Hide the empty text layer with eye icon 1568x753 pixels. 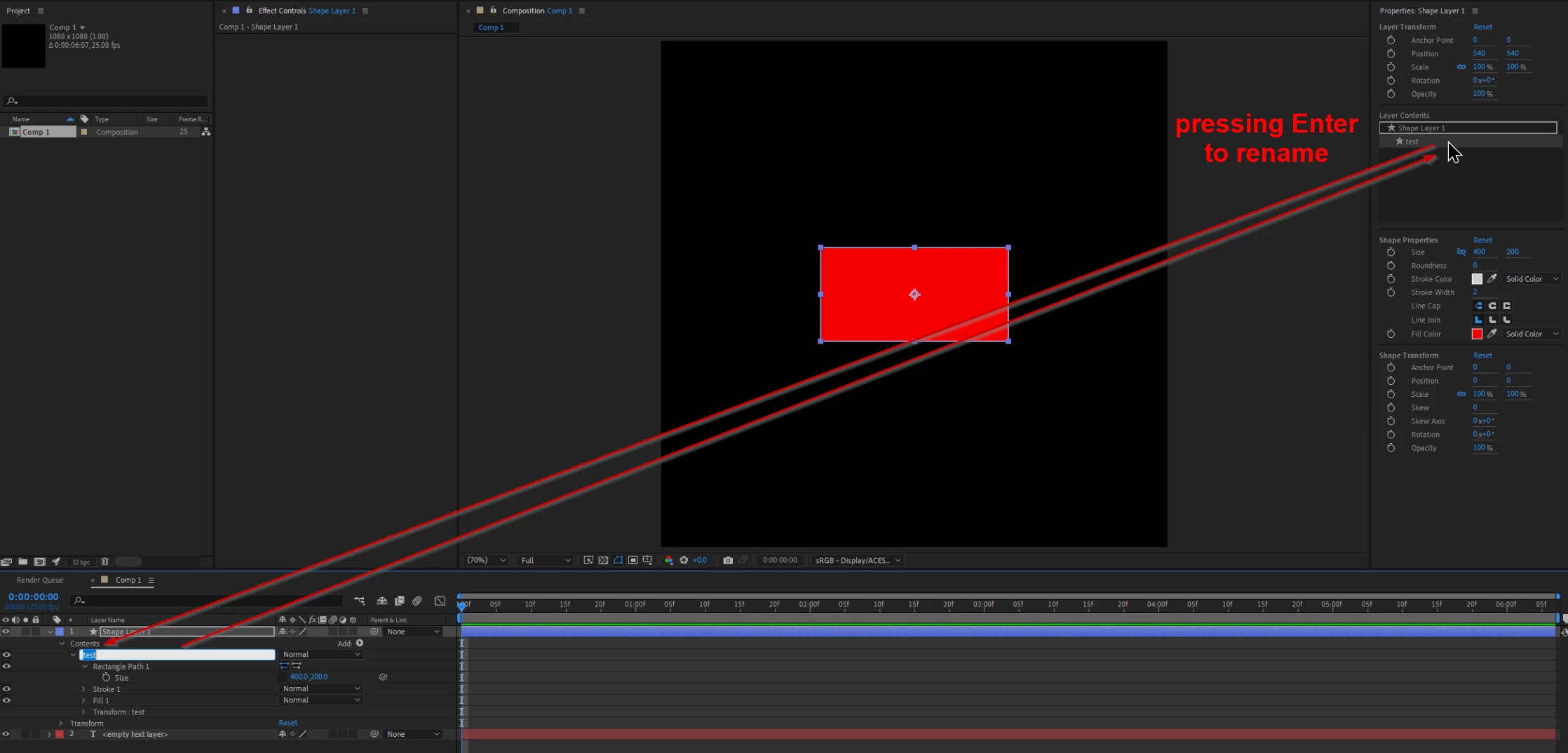tap(6, 734)
